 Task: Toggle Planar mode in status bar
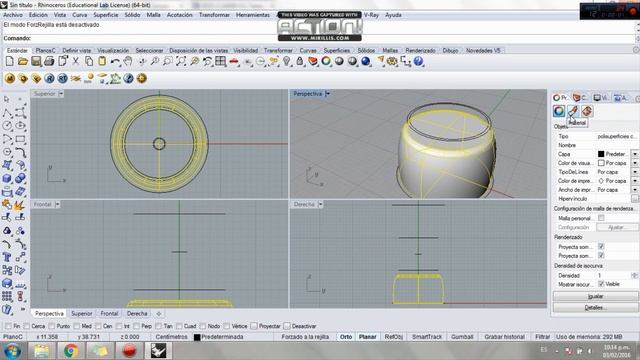367,337
